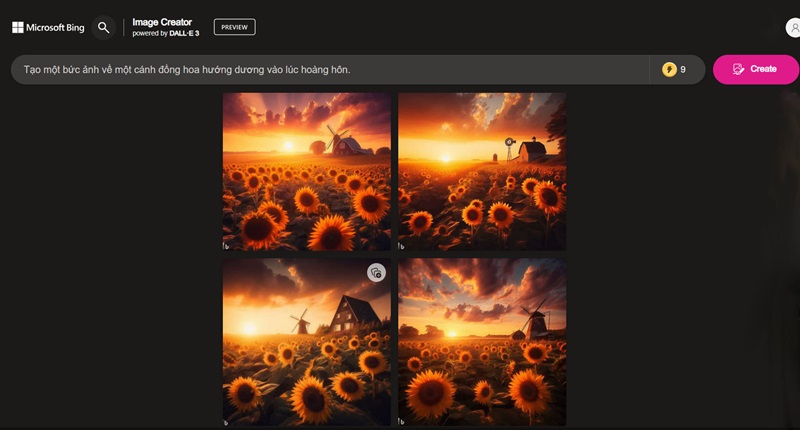Click the boost coin icon
800x430 pixels.
tap(669, 69)
